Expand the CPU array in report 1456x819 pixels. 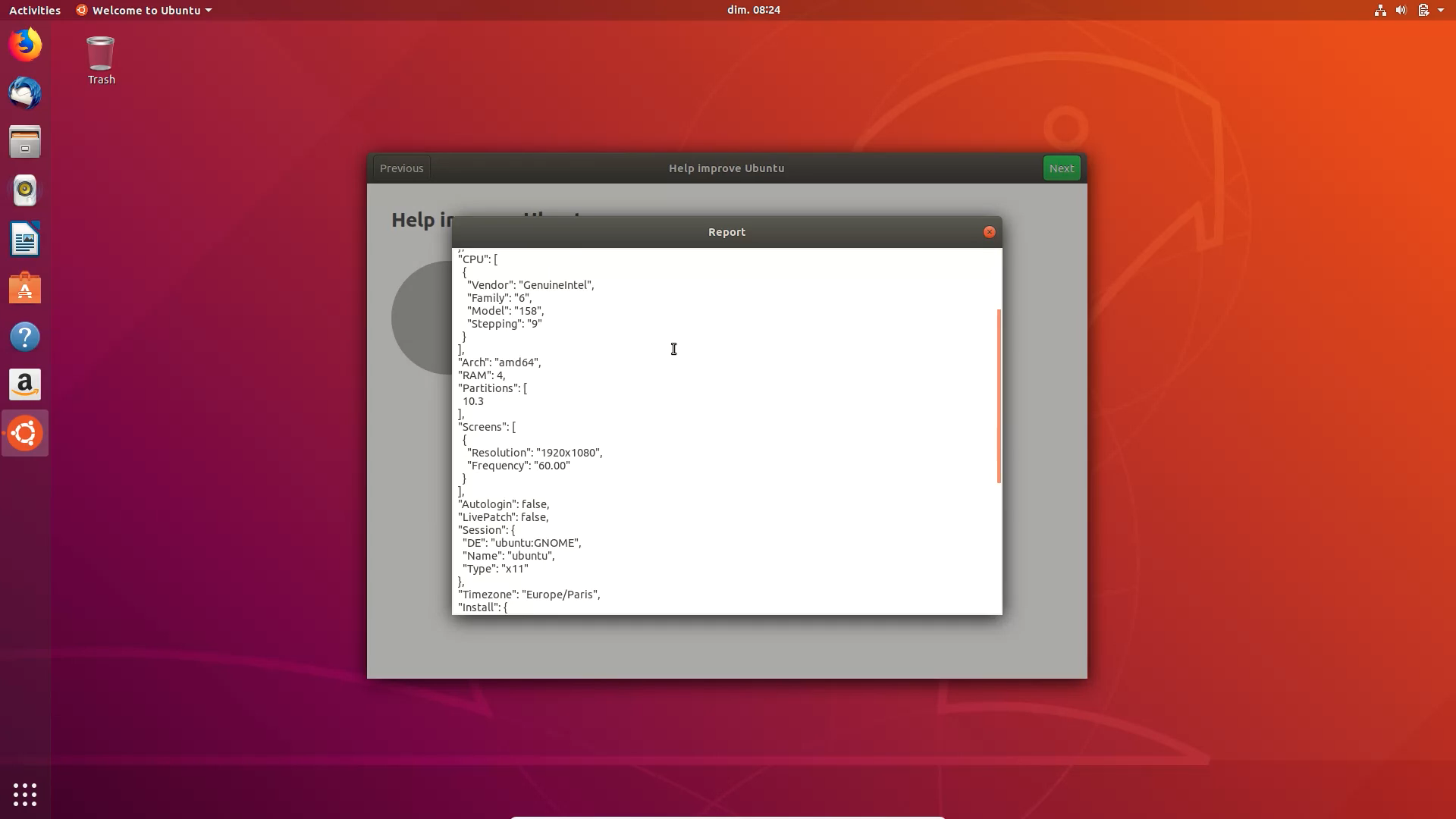coord(495,259)
